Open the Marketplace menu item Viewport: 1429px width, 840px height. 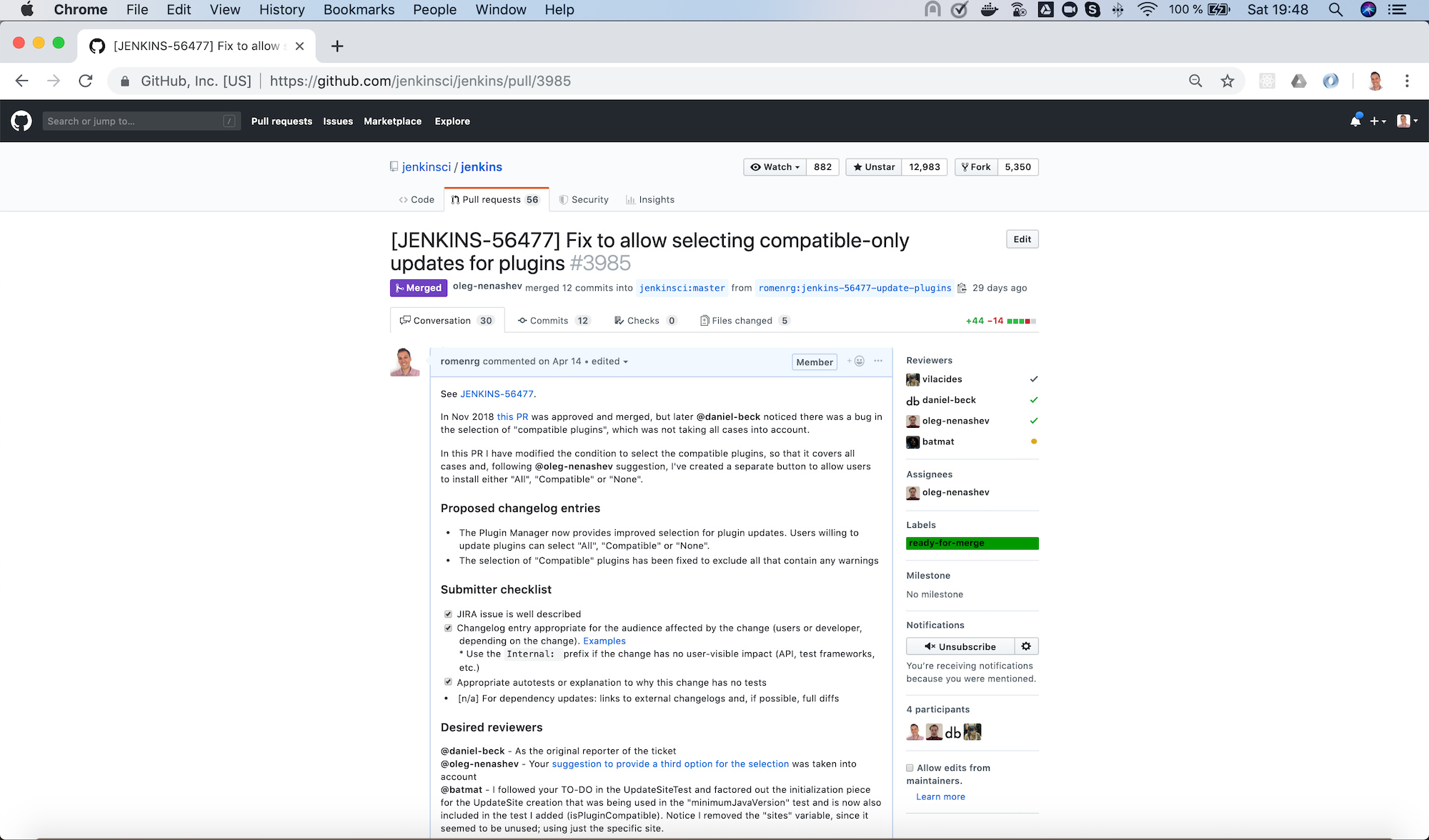392,121
